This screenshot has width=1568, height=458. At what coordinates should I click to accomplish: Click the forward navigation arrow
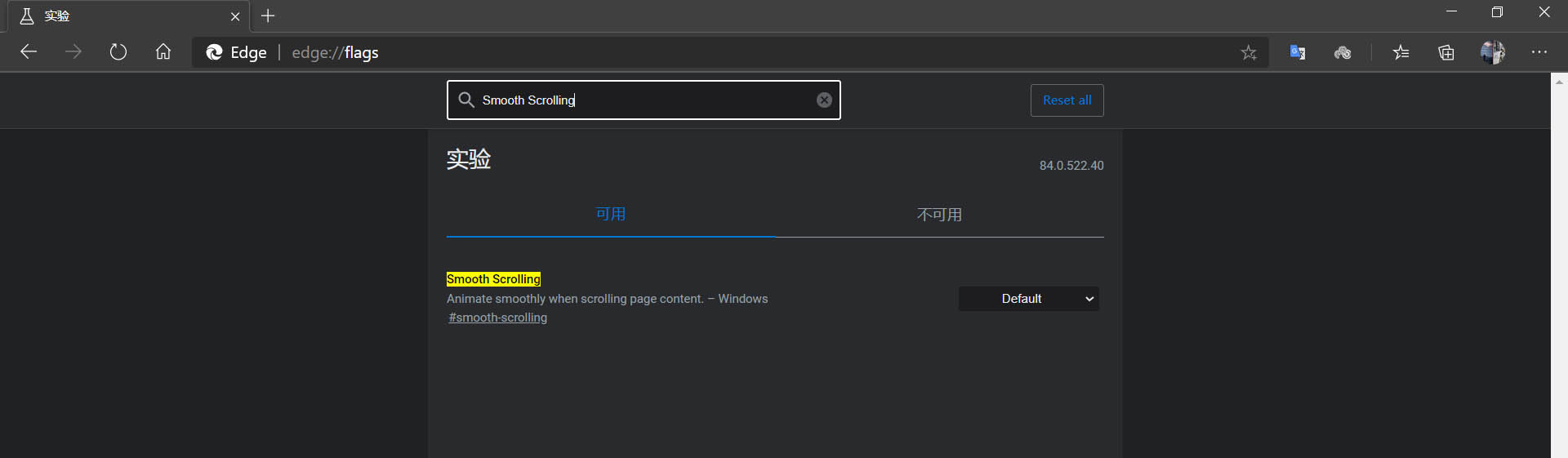pos(73,52)
